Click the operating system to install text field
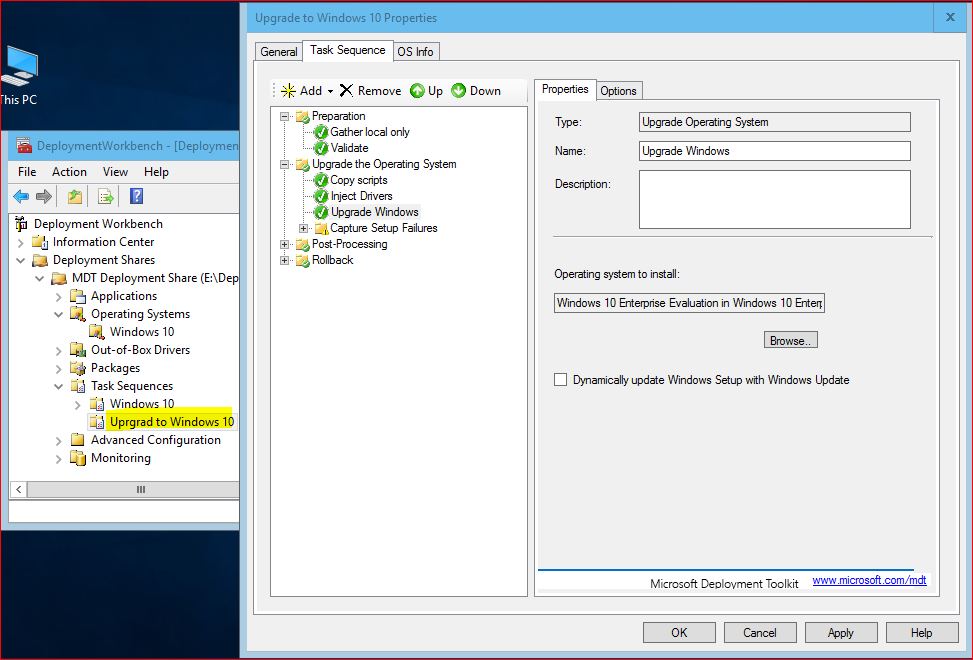This screenshot has width=973, height=660. coord(688,302)
